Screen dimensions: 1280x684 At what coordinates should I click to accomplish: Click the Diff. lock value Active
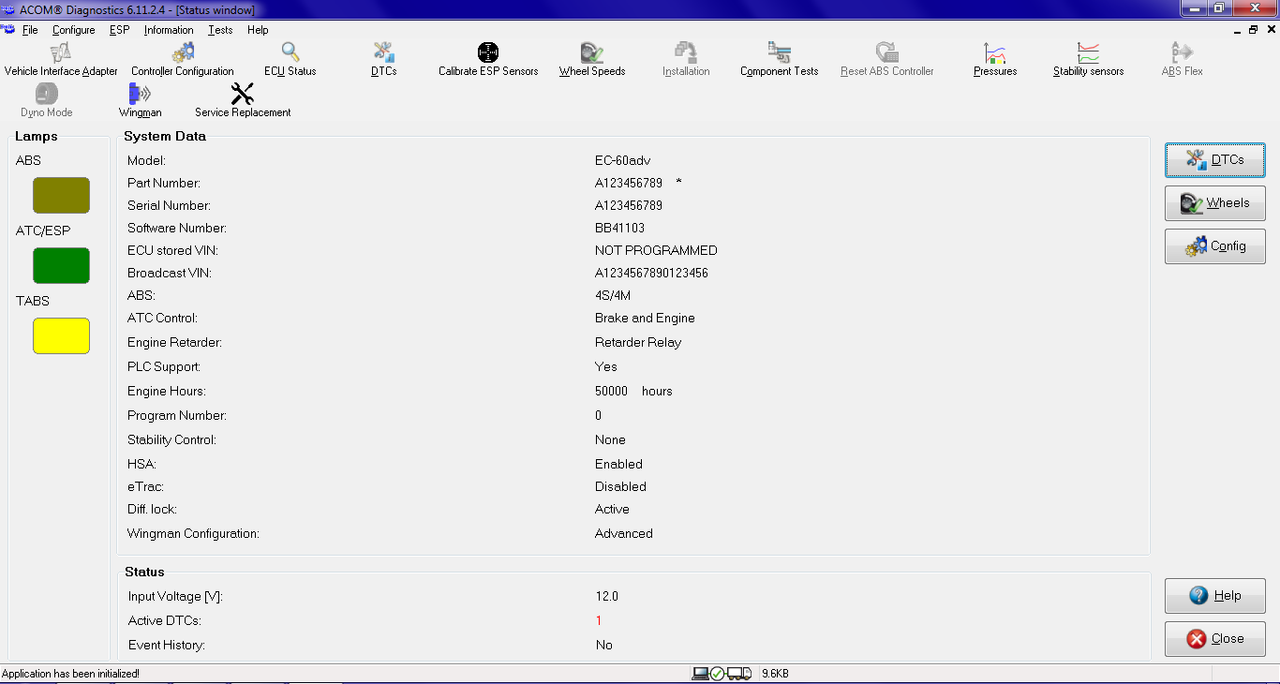[x=612, y=509]
